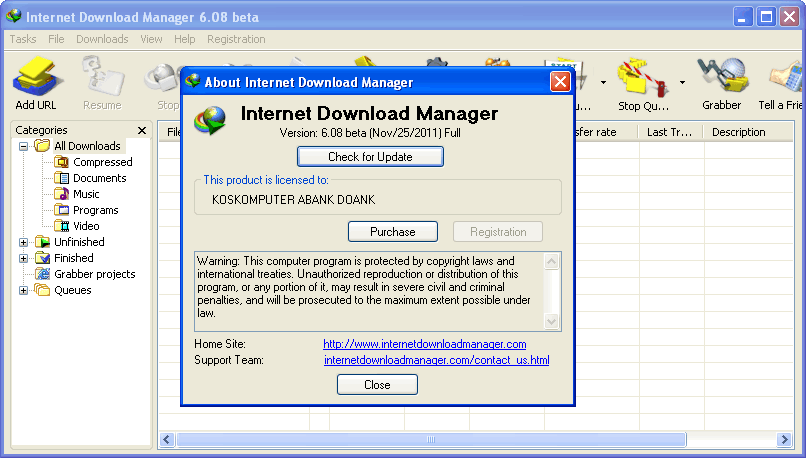Click horizontal scrollbar left arrow
The height and width of the screenshot is (458, 806).
point(167,439)
